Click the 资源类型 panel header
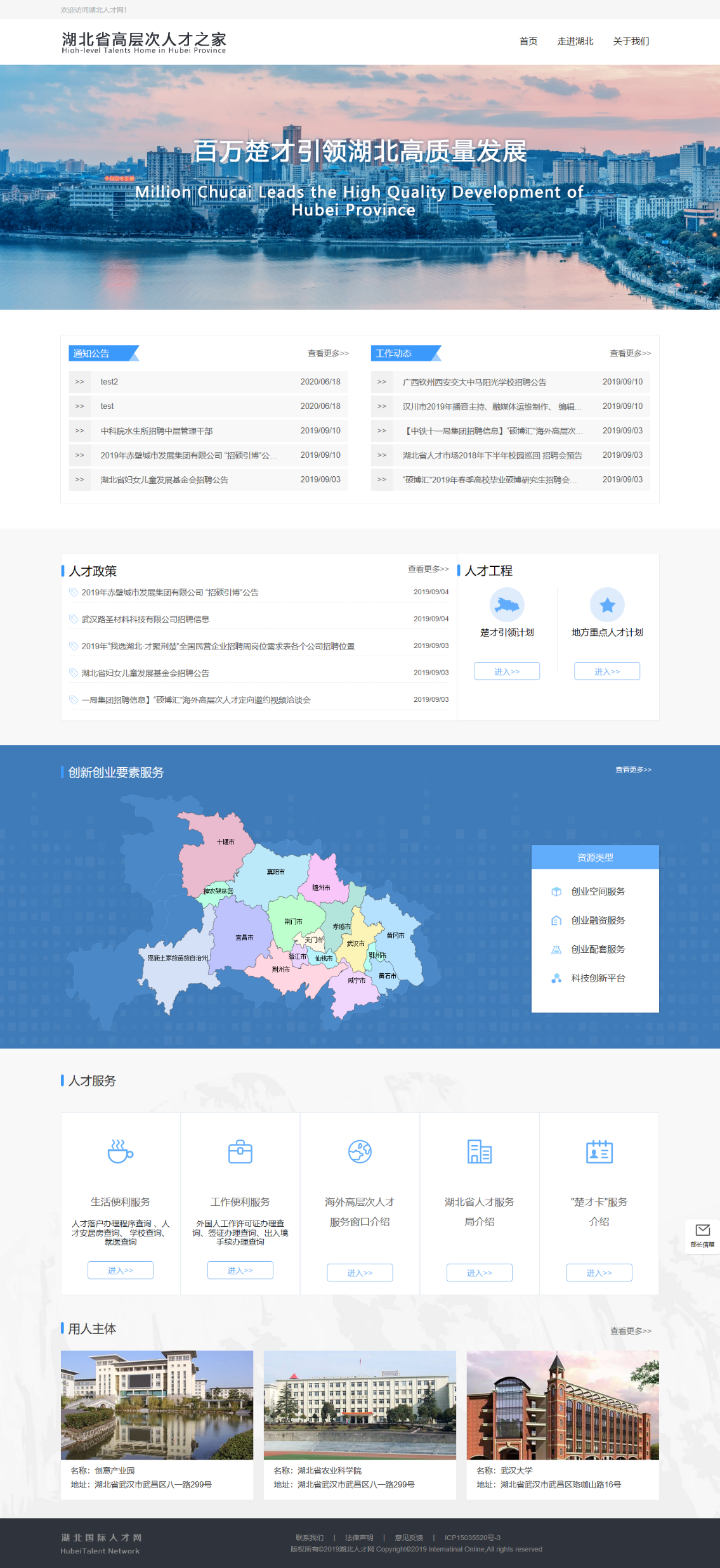720x1568 pixels. [595, 857]
